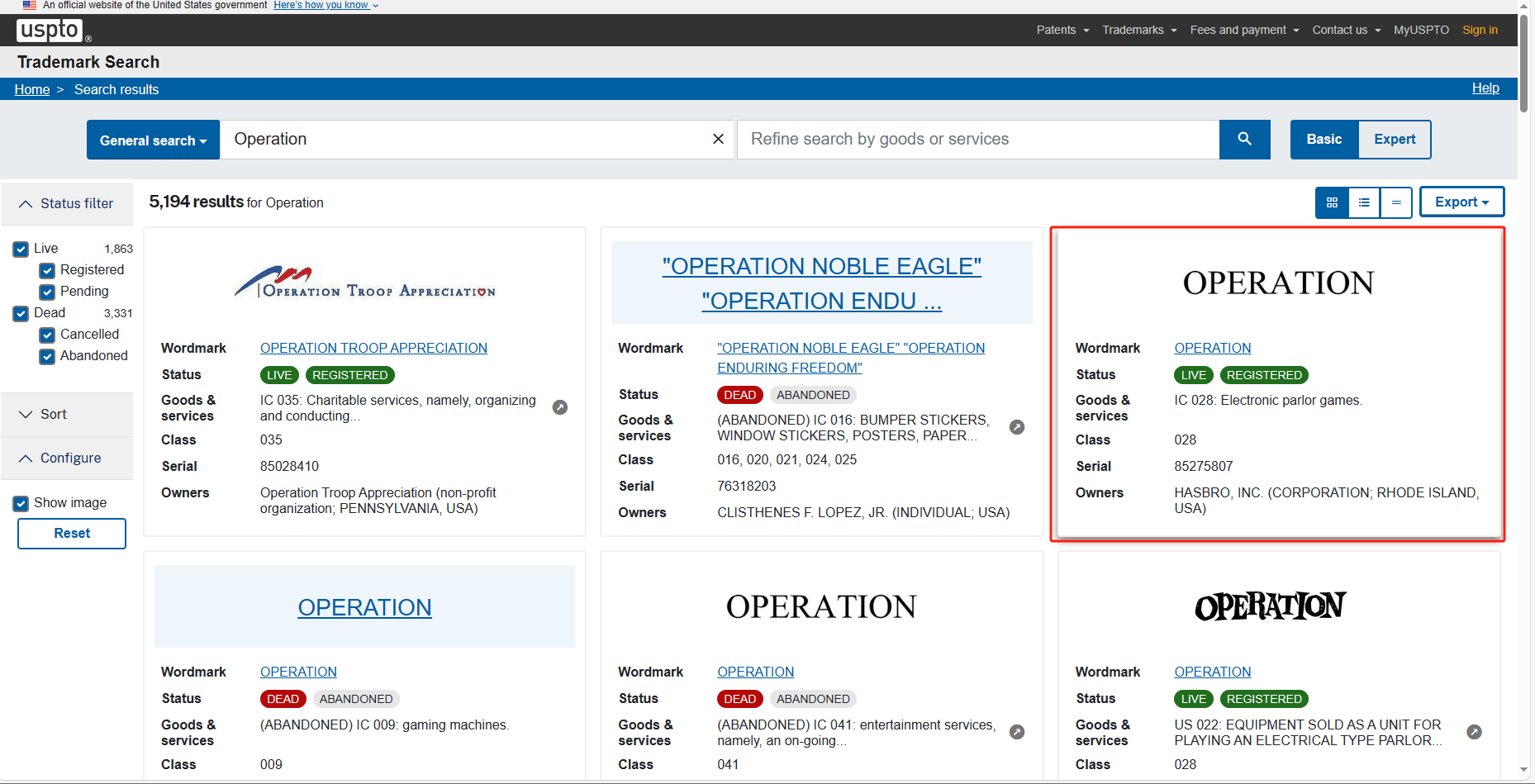Collapse the Configure section
Screen dimensions: 1535x784
point(66,458)
